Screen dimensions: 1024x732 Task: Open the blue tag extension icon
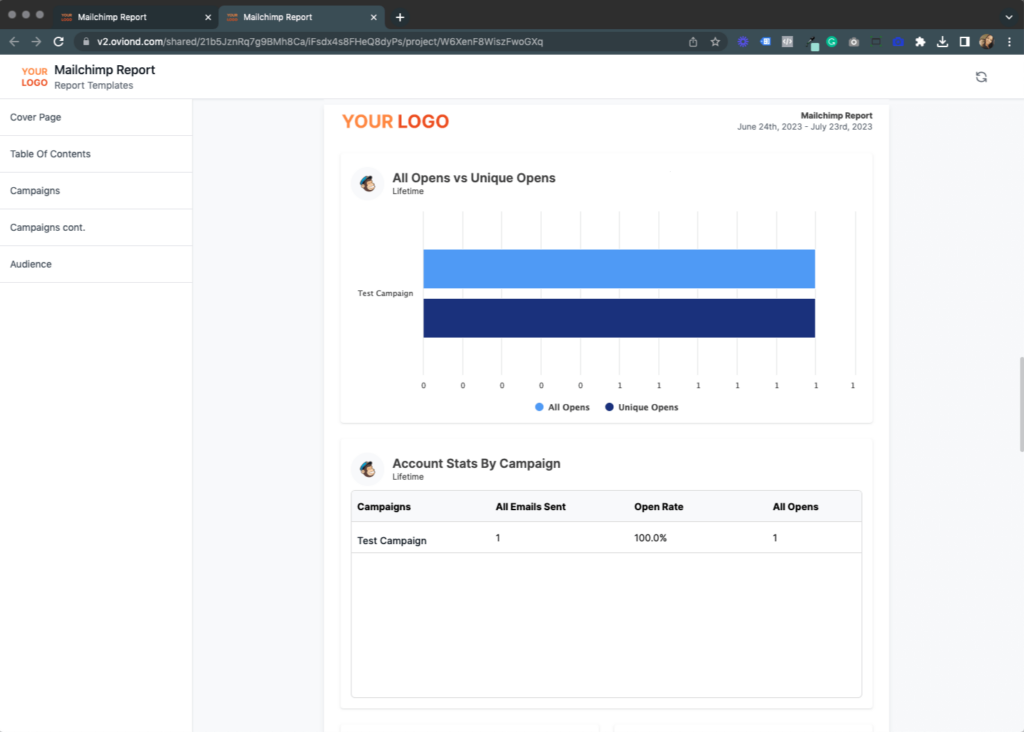(x=765, y=42)
